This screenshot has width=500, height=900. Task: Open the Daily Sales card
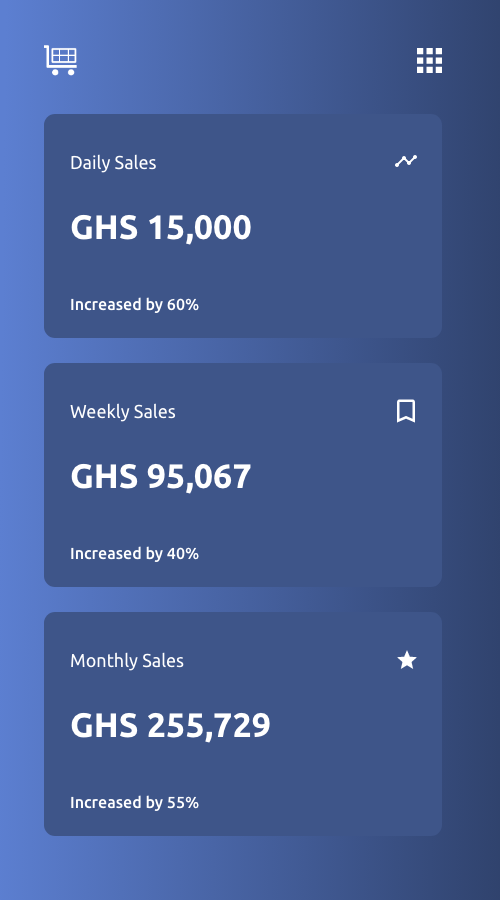(x=243, y=226)
